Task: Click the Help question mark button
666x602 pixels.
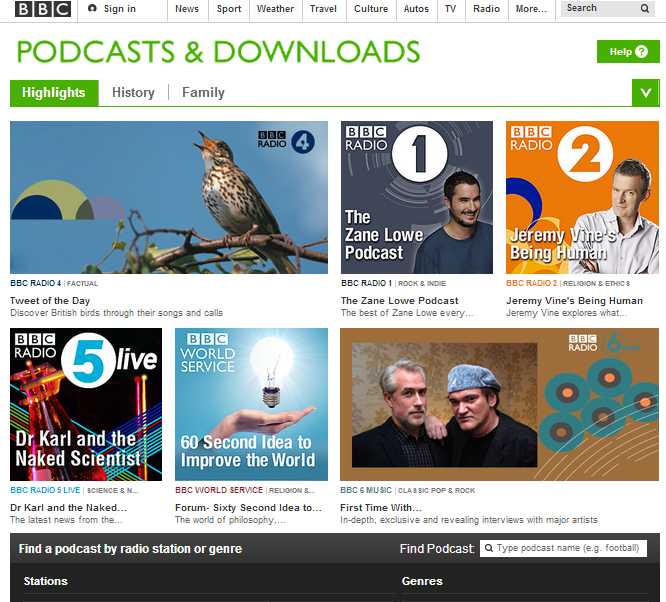Action: (628, 52)
